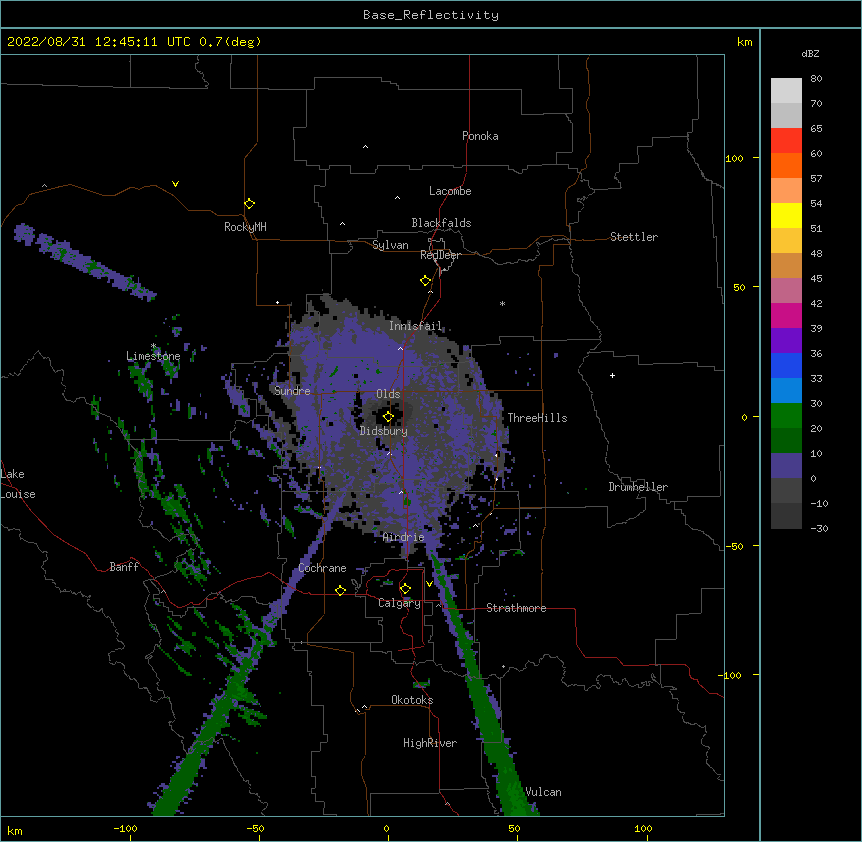Select the yellow V marker northwest of RockyMH
This screenshot has width=862, height=842.
click(x=175, y=184)
